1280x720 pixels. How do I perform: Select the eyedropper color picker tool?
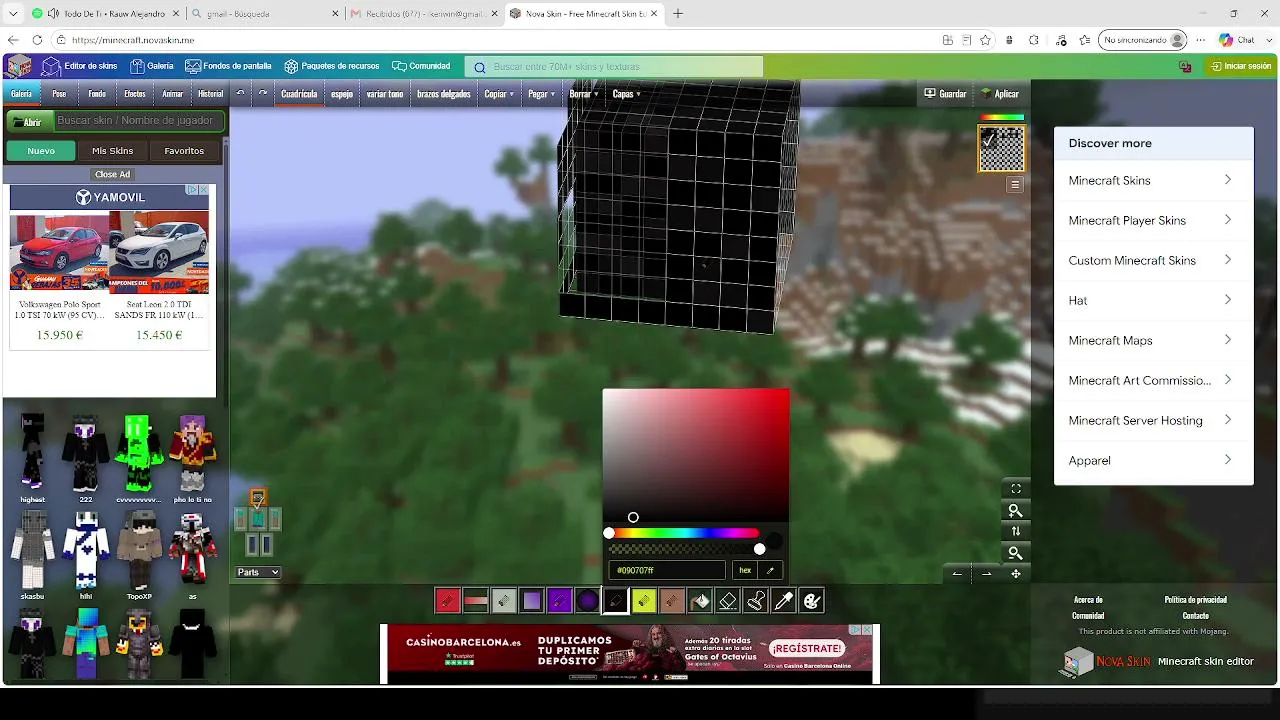[784, 601]
